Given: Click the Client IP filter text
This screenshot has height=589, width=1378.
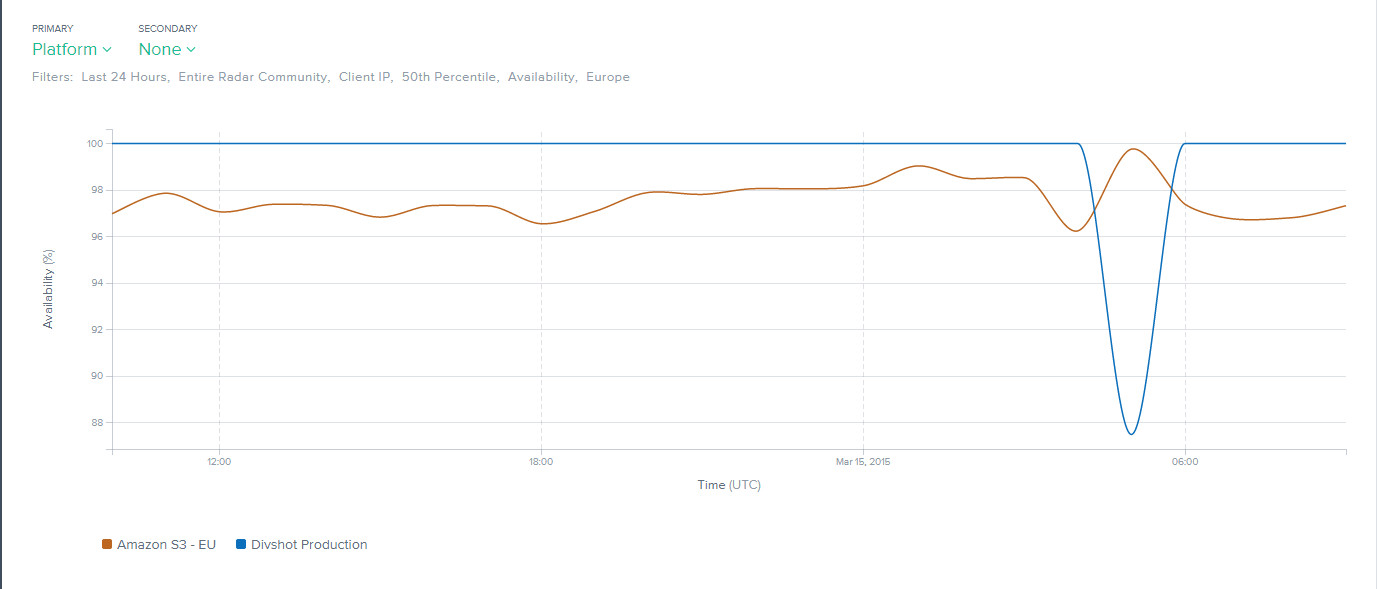Looking at the screenshot, I should pyautogui.click(x=364, y=77).
